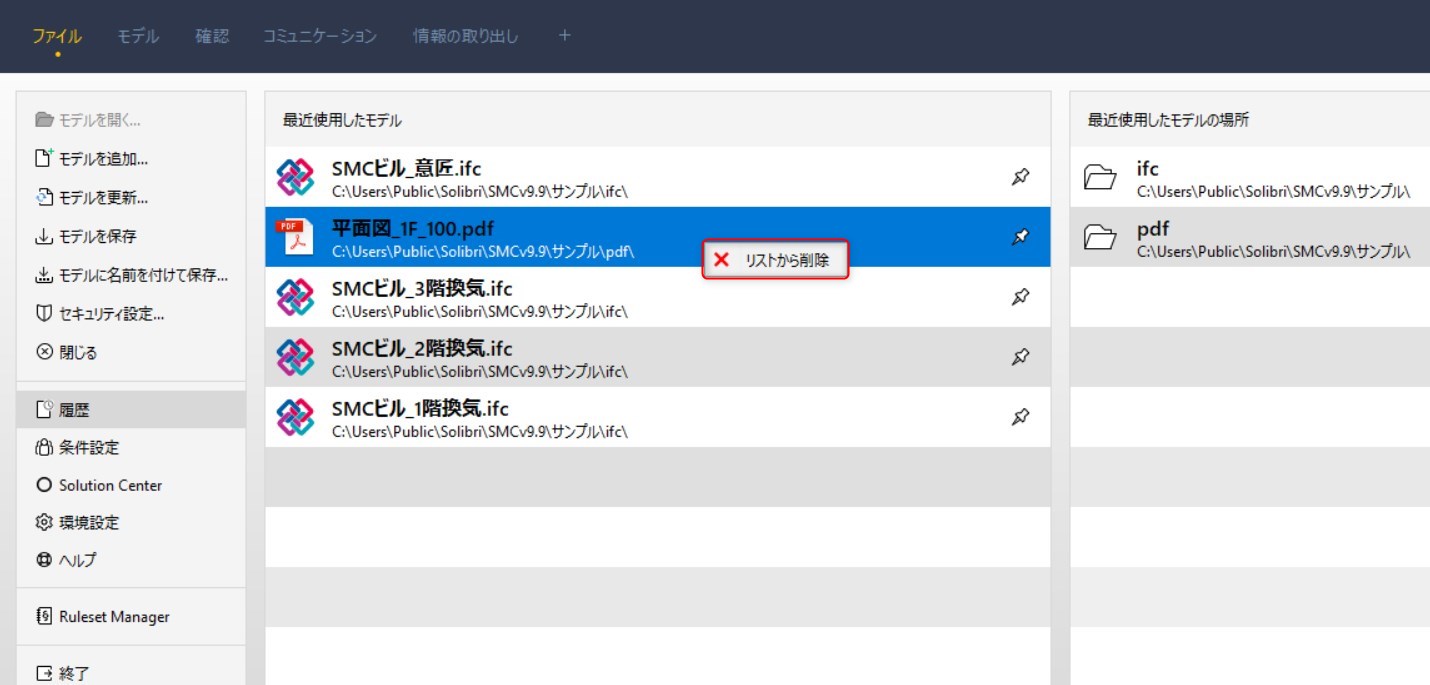Switch to the 確認 tab

tap(212, 37)
